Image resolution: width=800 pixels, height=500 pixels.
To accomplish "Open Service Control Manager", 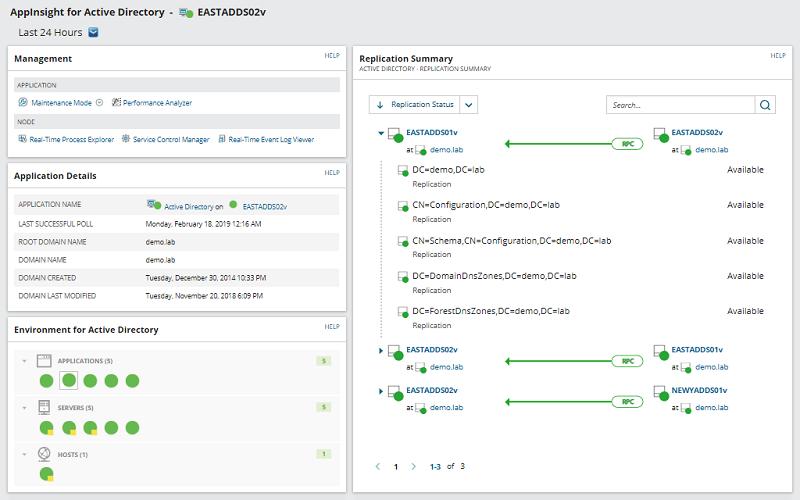I will (171, 139).
